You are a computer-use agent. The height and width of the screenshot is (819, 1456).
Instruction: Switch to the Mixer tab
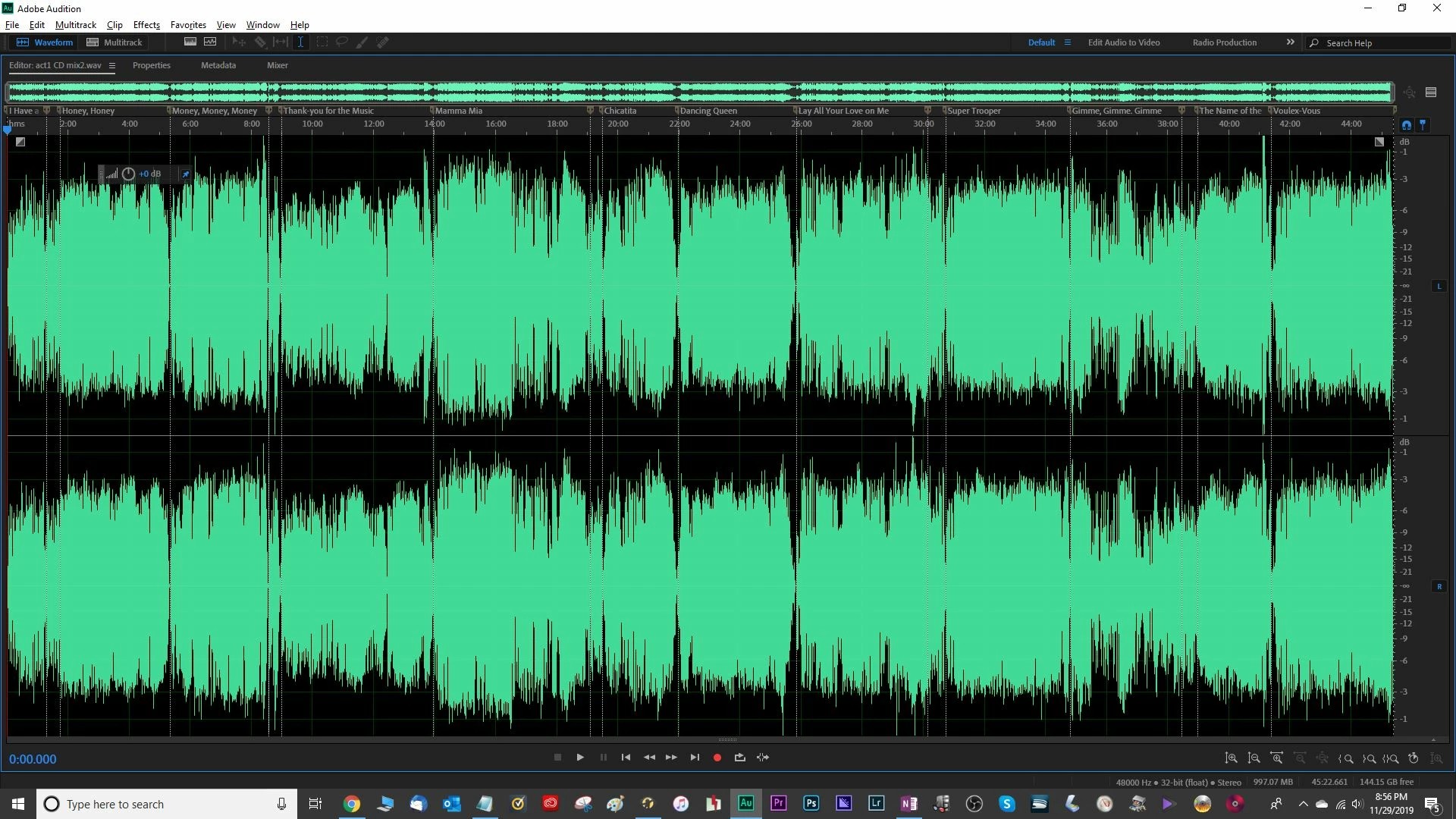[x=277, y=65]
